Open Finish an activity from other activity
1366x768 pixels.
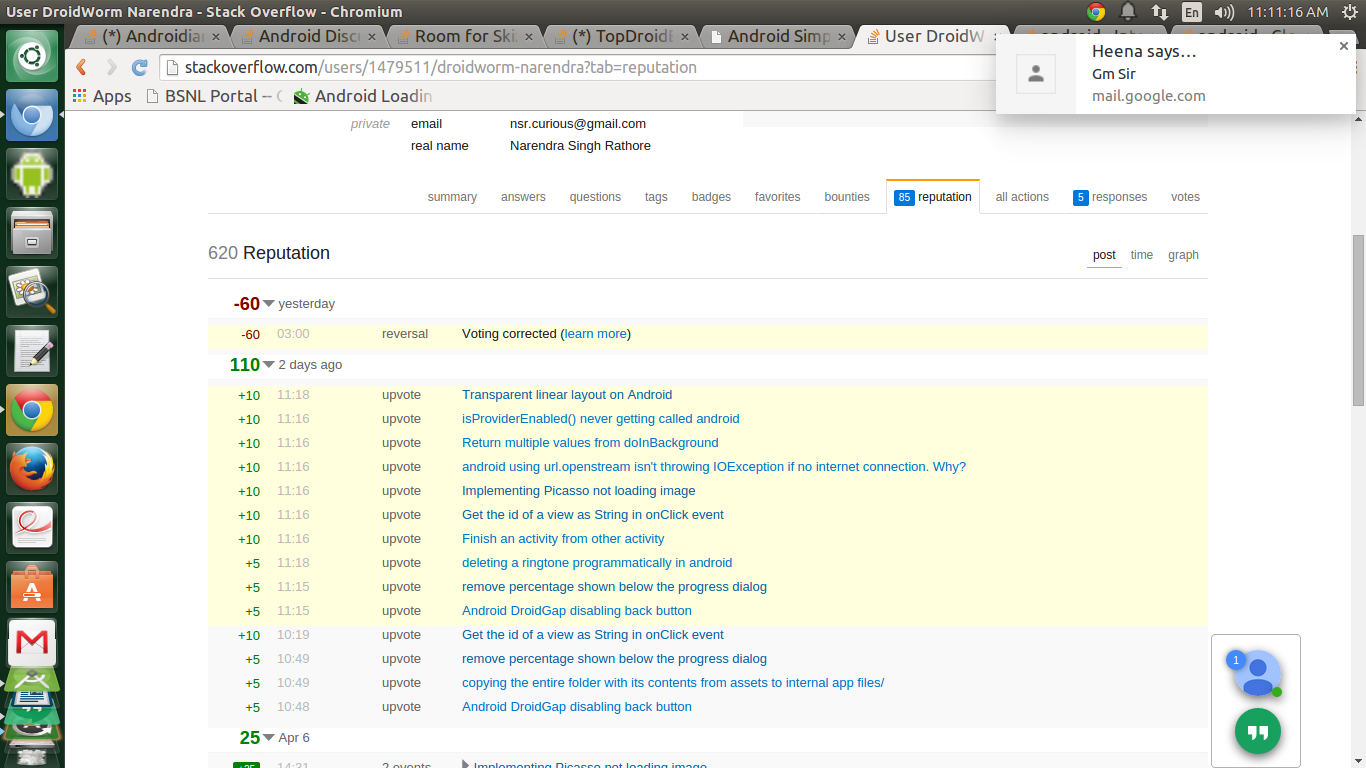coord(563,539)
